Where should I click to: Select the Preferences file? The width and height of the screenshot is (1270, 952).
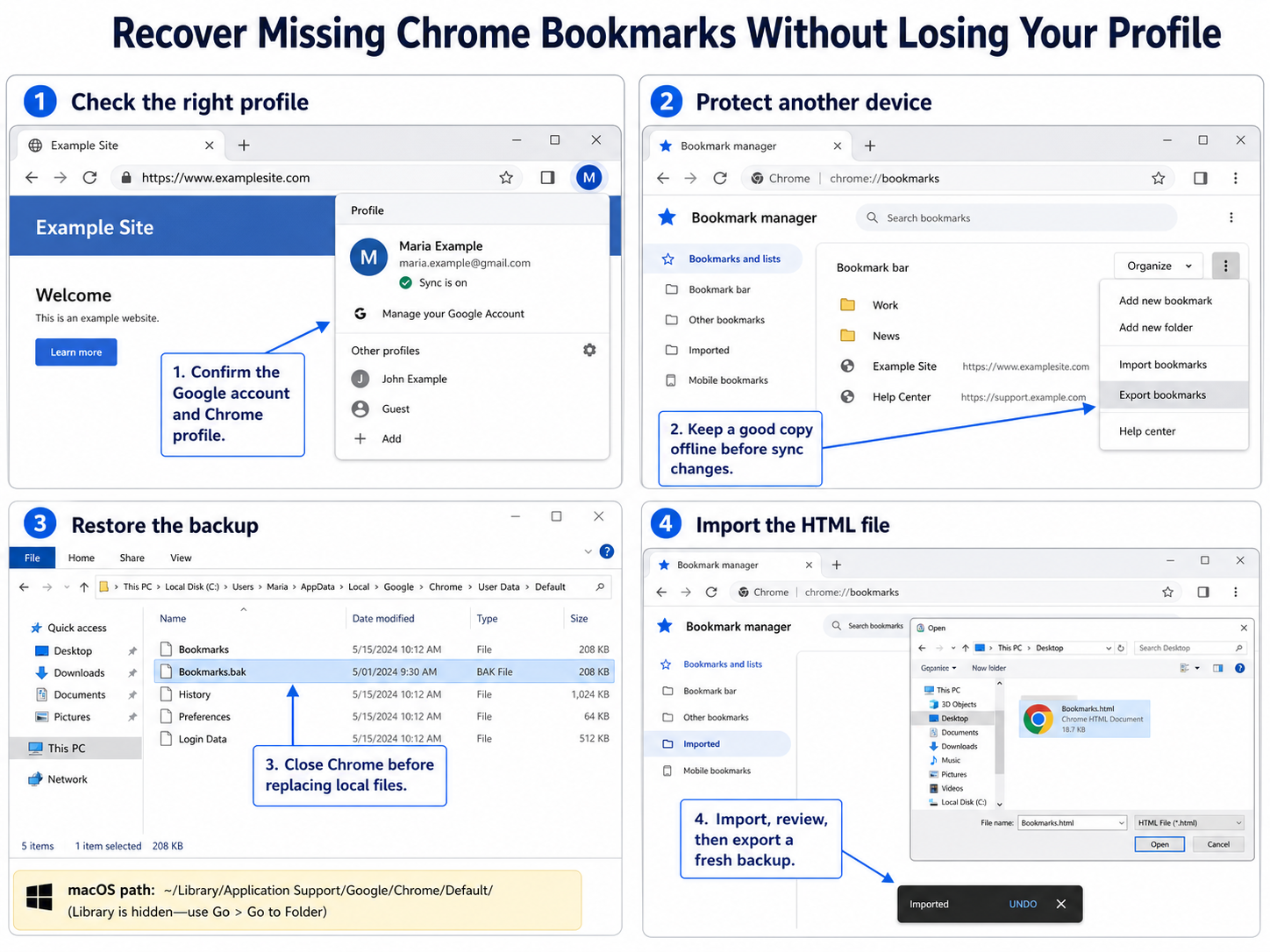(384, 716)
